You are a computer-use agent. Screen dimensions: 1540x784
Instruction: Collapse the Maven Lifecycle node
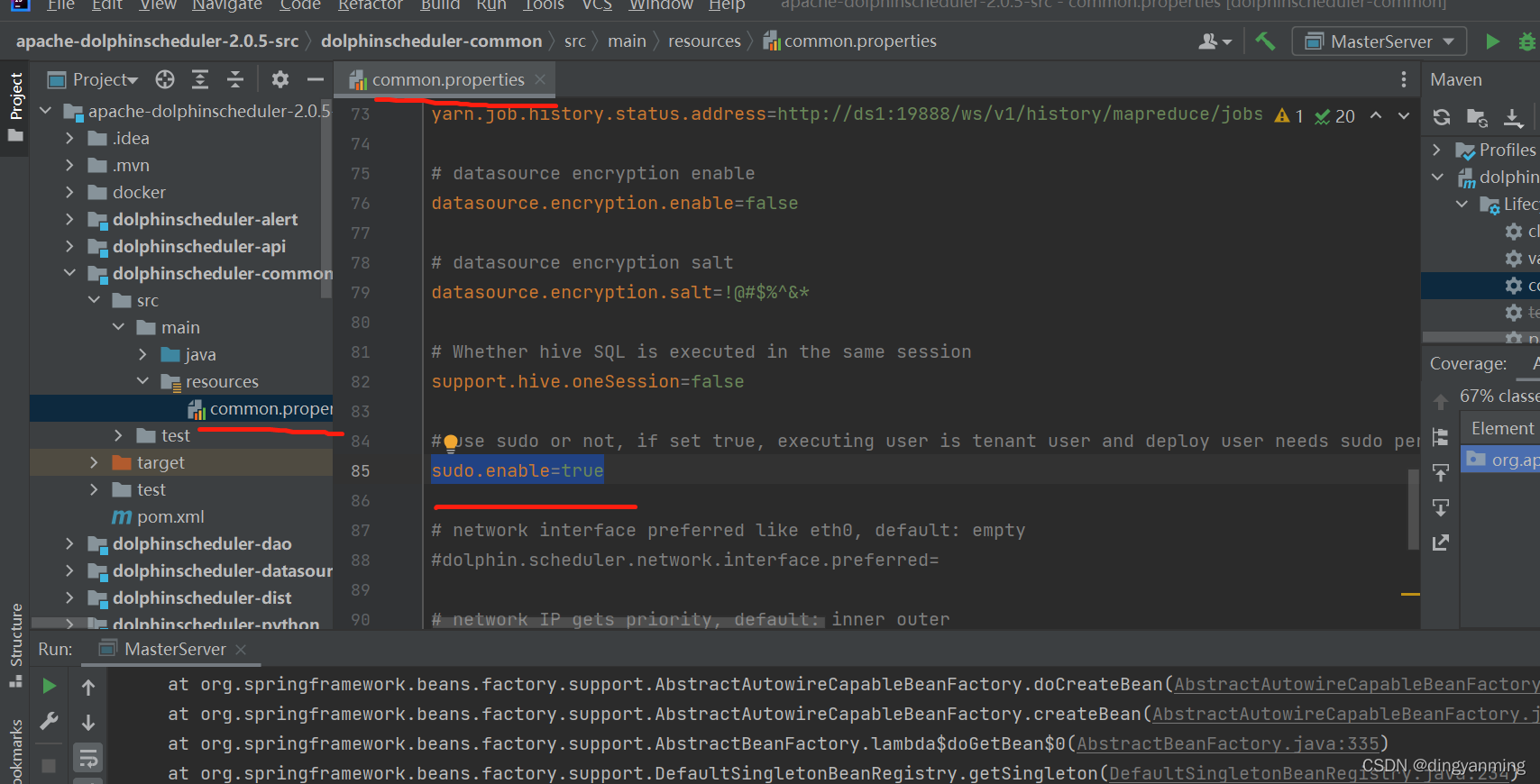click(1462, 205)
